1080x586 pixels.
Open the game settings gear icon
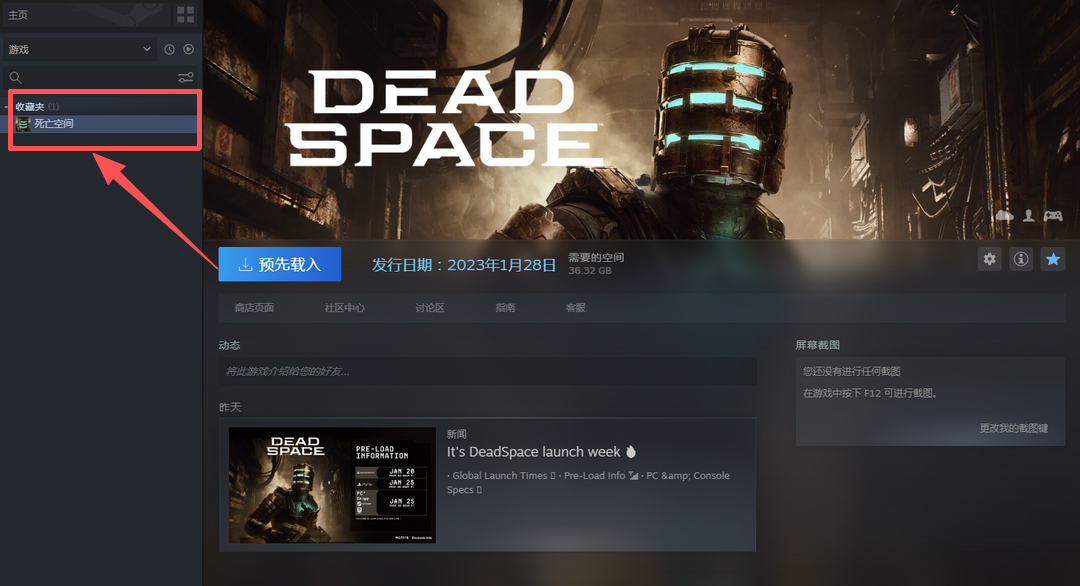point(989,259)
